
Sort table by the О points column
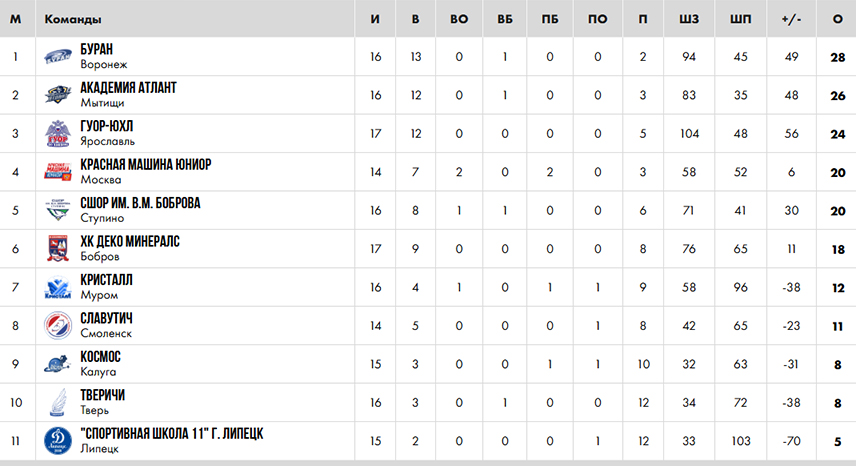click(x=837, y=19)
